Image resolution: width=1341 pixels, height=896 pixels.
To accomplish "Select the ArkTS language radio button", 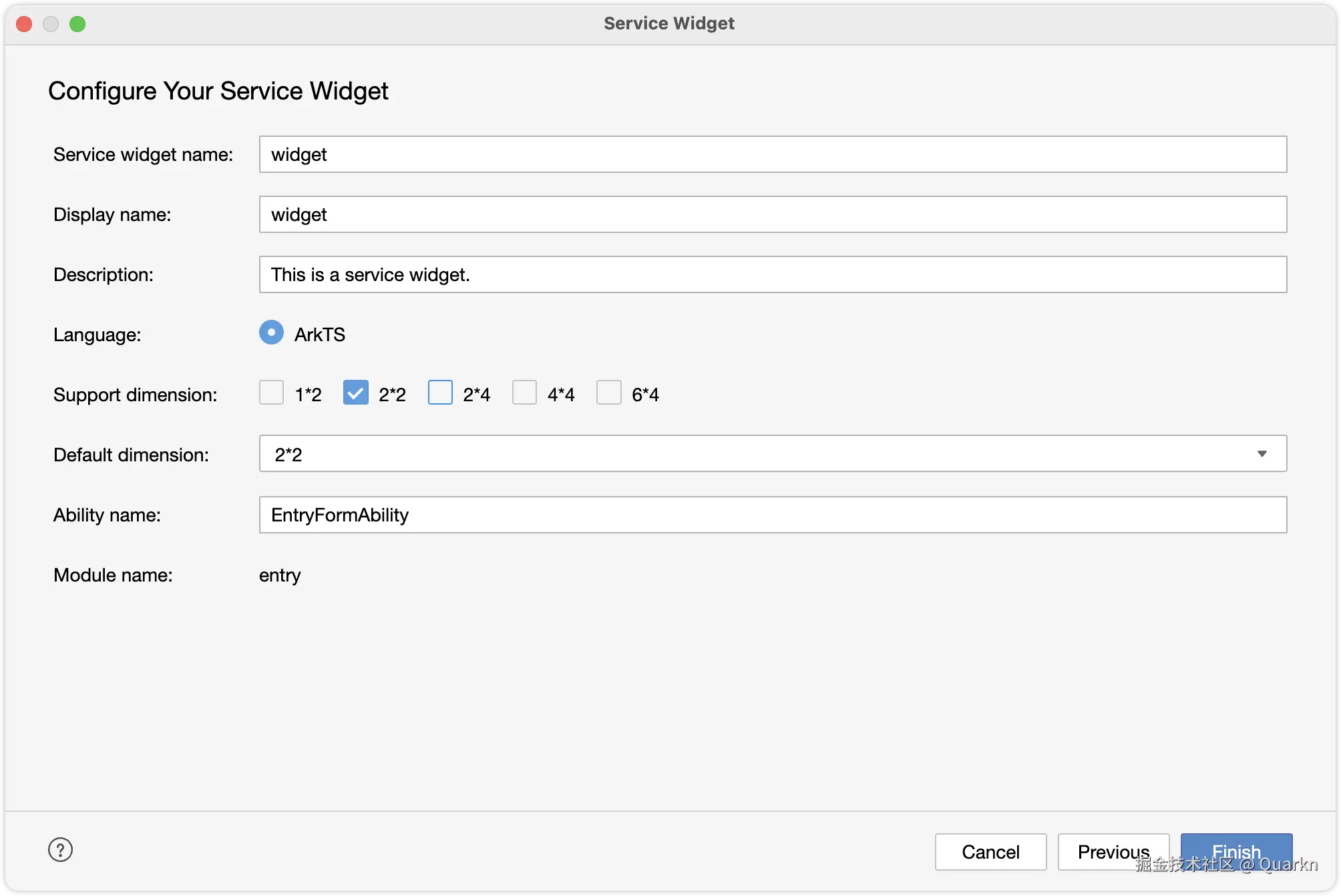I will point(271,332).
